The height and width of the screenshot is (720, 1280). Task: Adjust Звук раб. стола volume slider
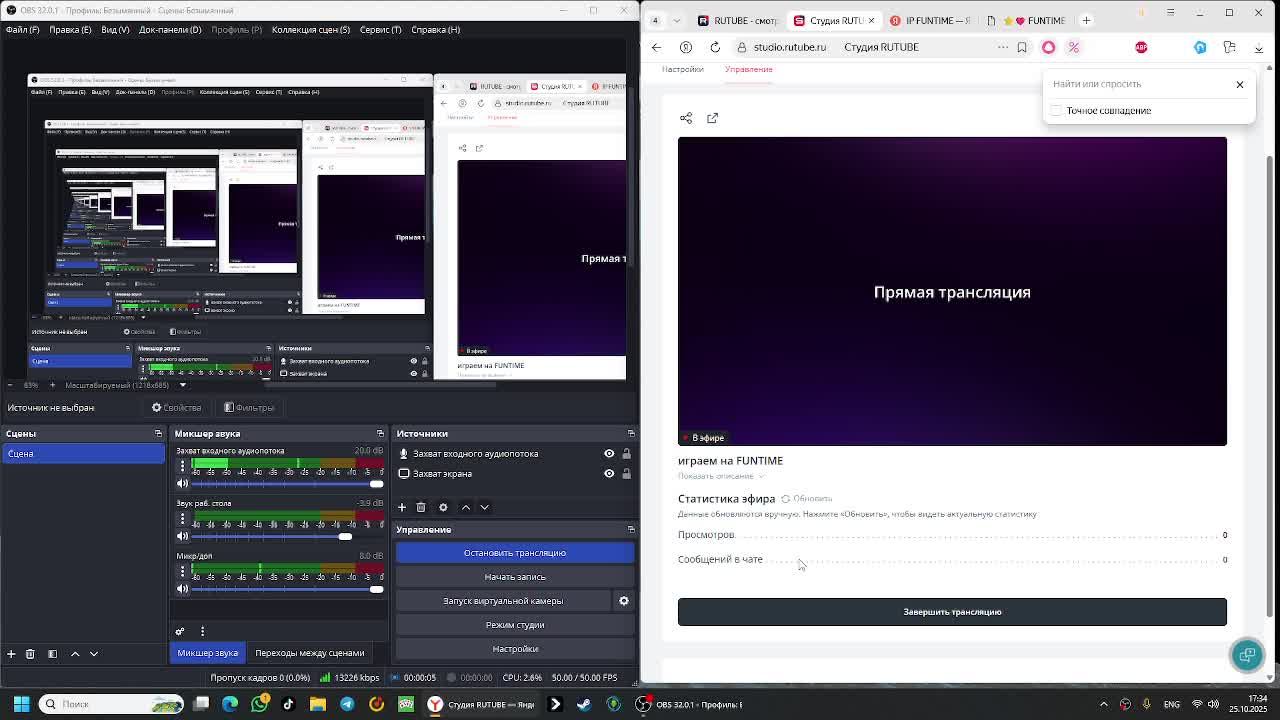[287, 537]
